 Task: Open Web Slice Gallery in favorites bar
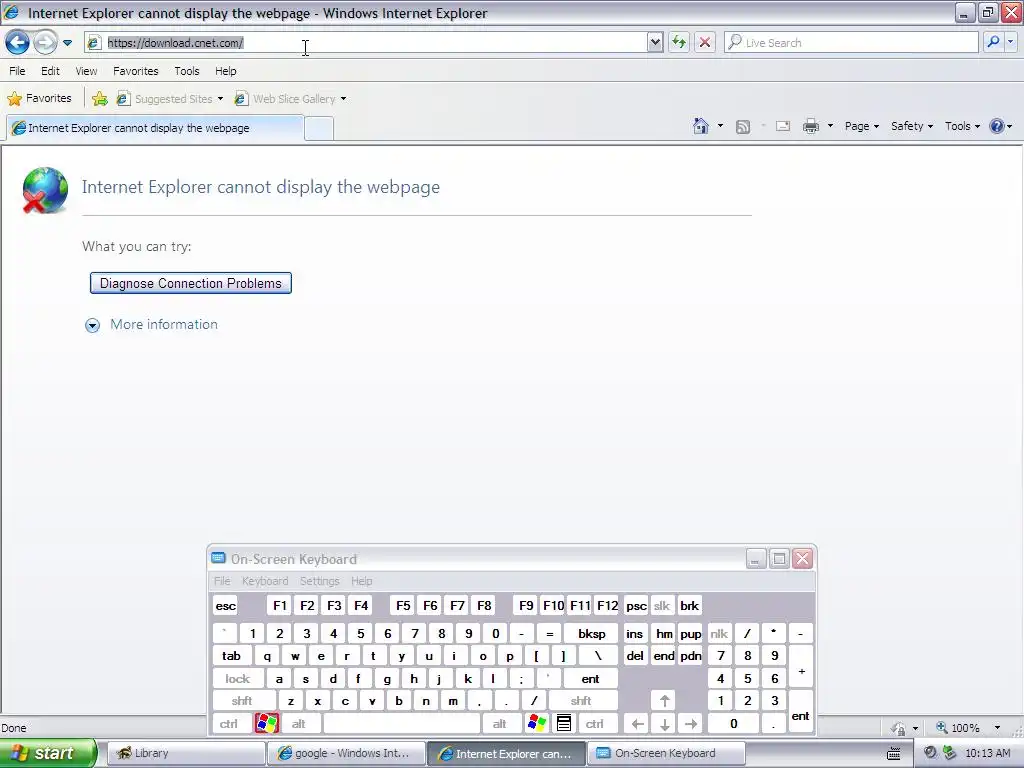coord(291,99)
